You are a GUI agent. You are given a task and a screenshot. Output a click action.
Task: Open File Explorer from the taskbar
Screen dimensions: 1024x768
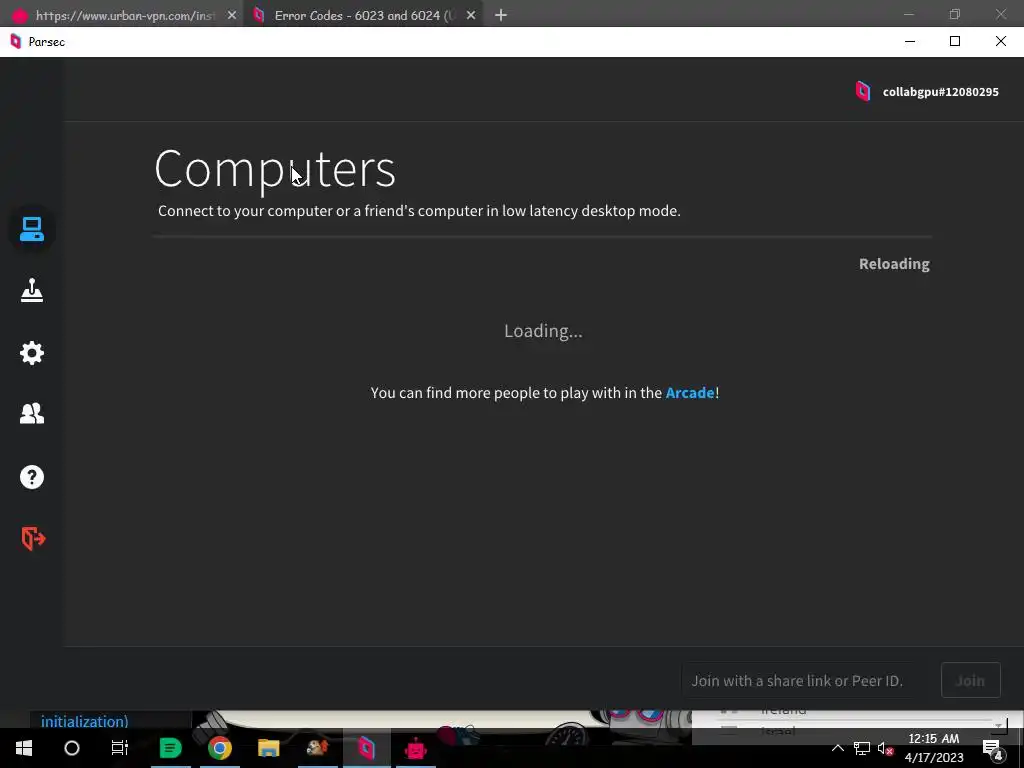click(268, 748)
